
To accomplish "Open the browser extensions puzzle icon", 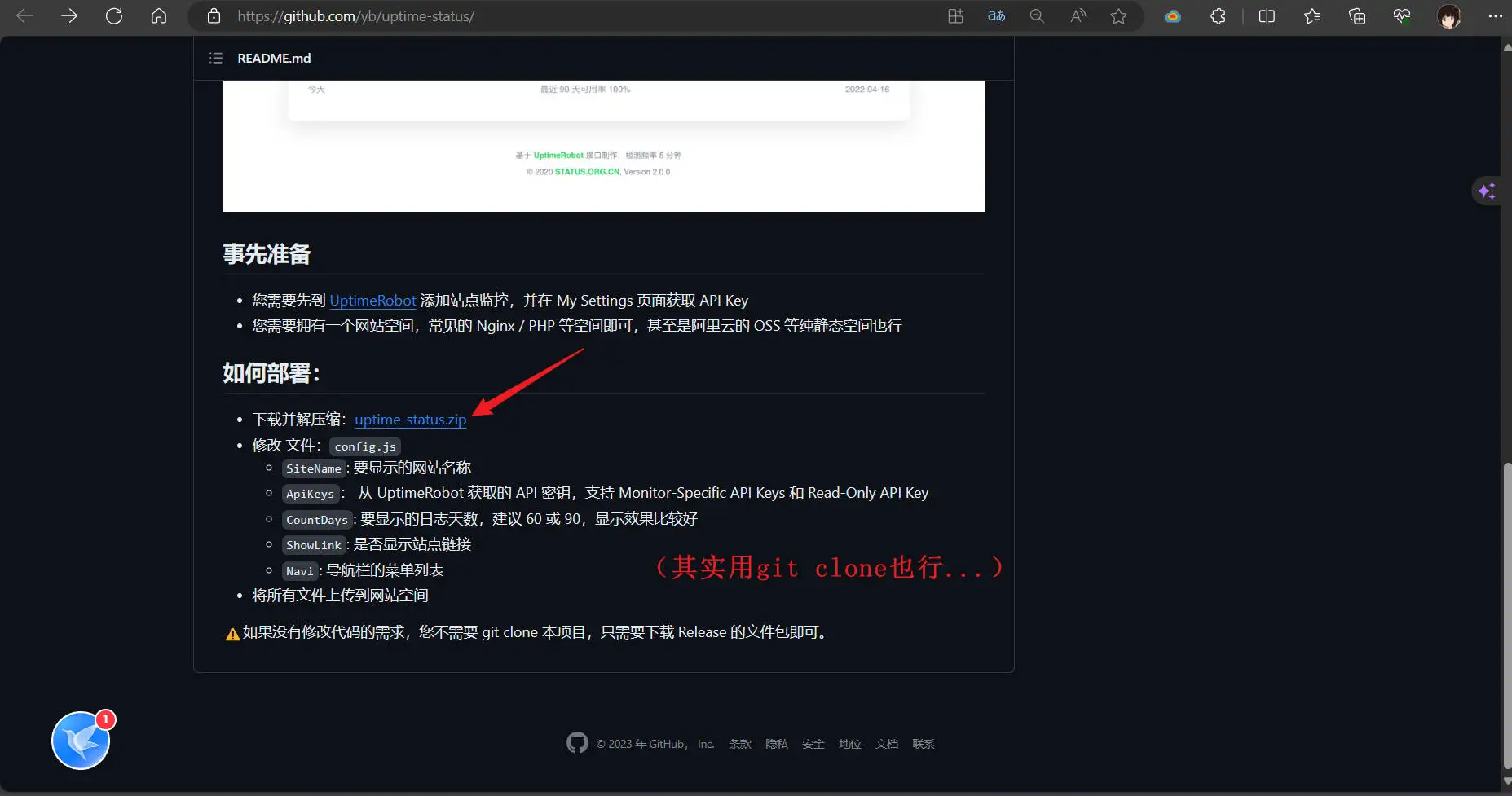I will tap(1218, 16).
